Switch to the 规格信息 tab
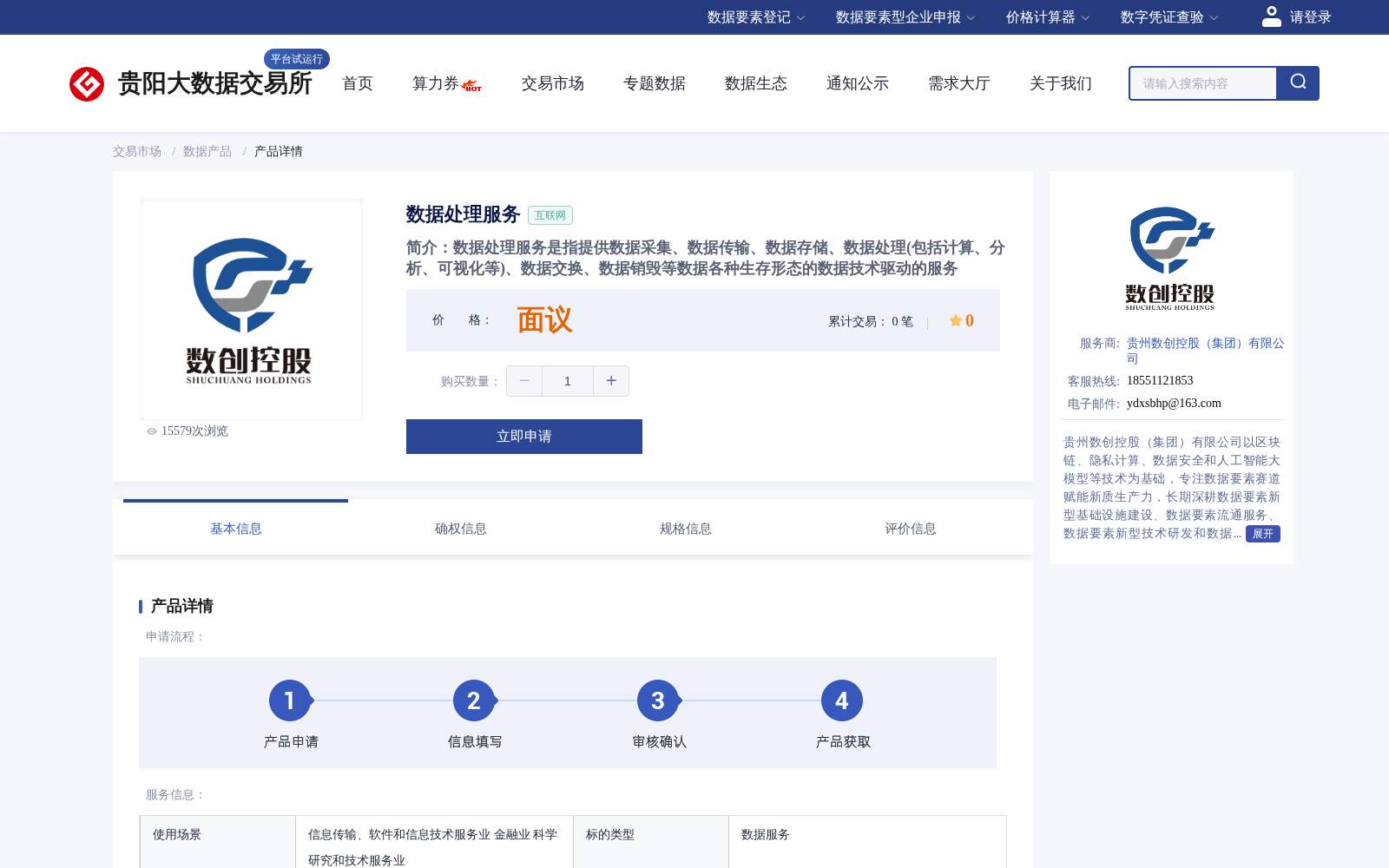The width and height of the screenshot is (1389, 868). 685,528
